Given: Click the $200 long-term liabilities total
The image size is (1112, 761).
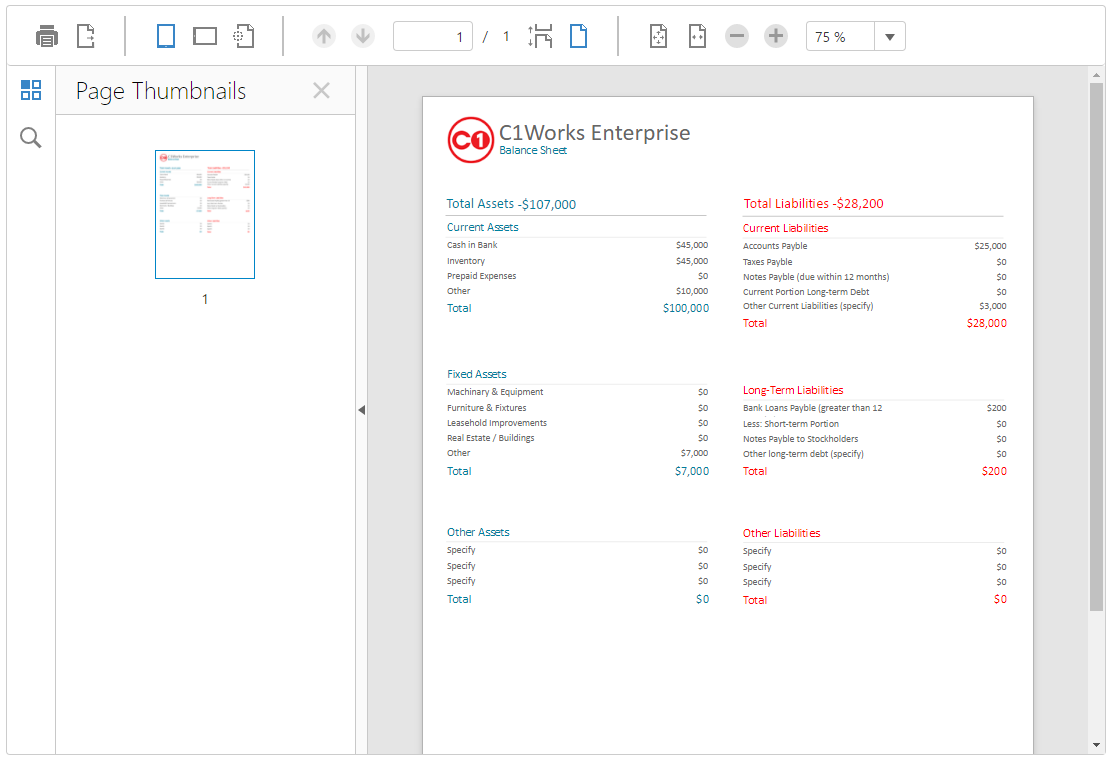Looking at the screenshot, I should 994,471.
